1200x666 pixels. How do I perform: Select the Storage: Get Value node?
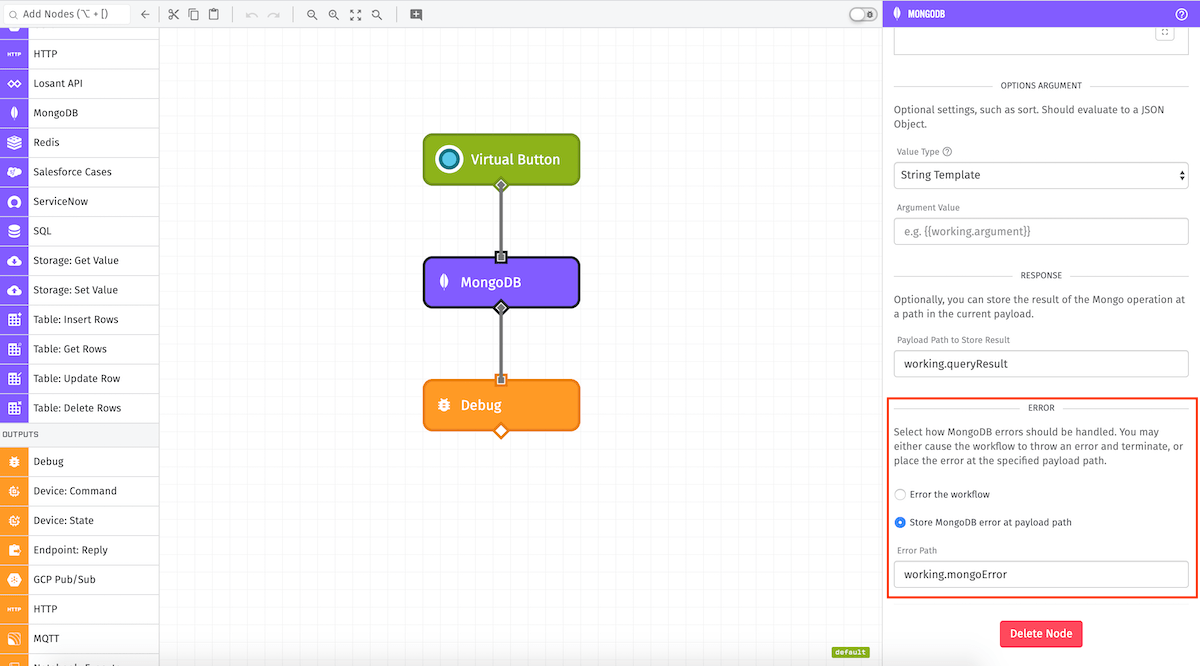pyautogui.click(x=80, y=260)
